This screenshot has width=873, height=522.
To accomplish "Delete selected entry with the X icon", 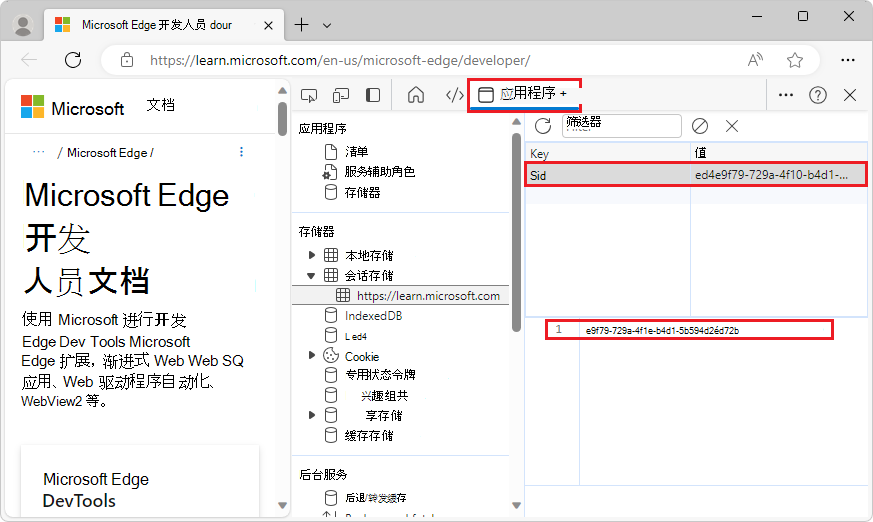I will point(732,126).
